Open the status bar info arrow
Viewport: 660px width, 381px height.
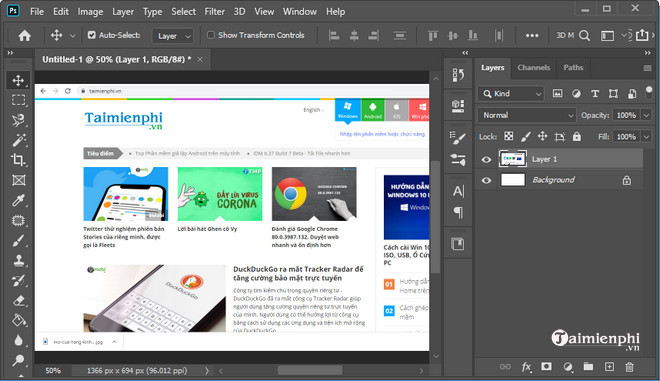pos(207,371)
